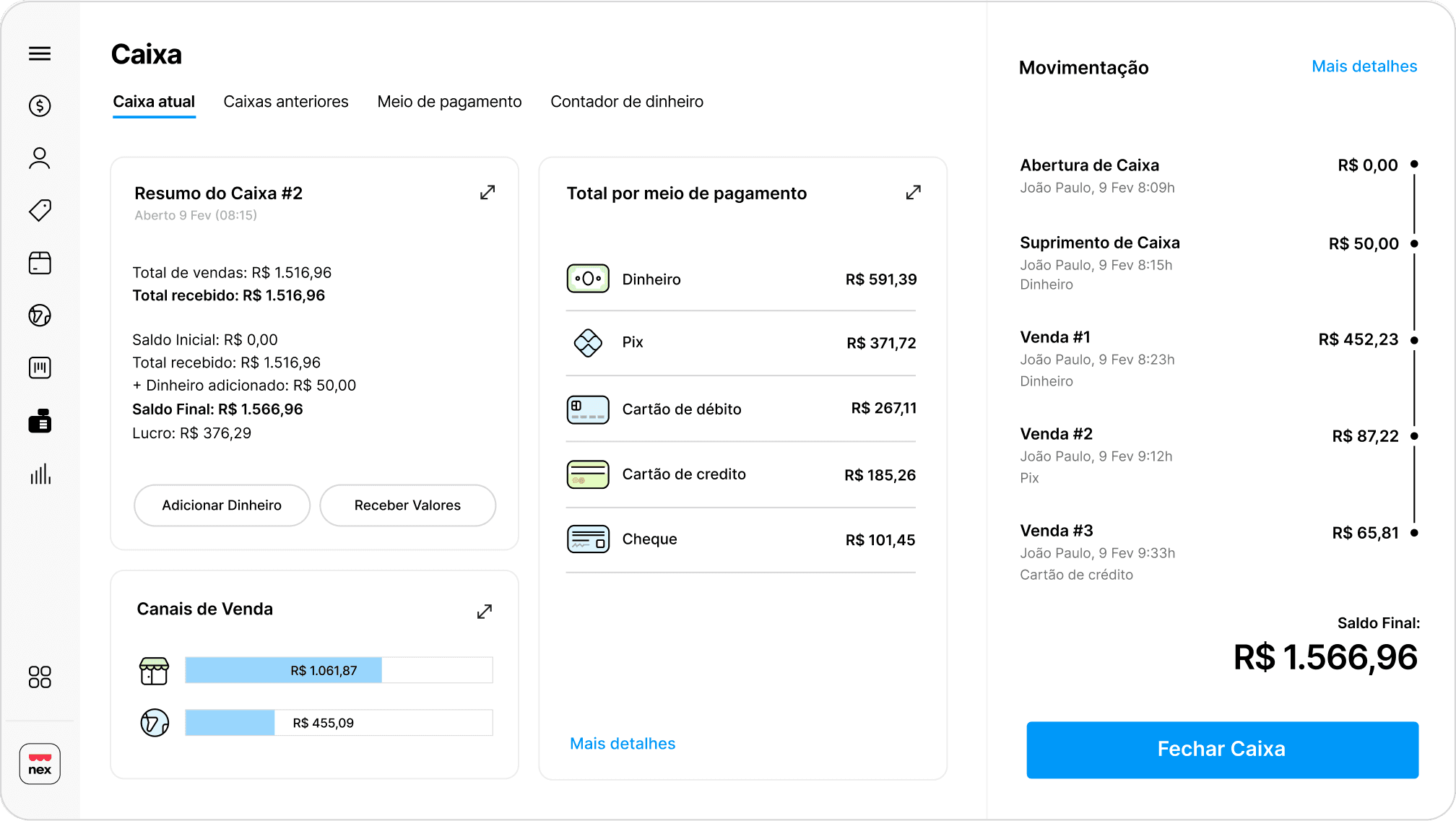
Task: Go to Contador de dinheiro tab
Action: tap(627, 102)
